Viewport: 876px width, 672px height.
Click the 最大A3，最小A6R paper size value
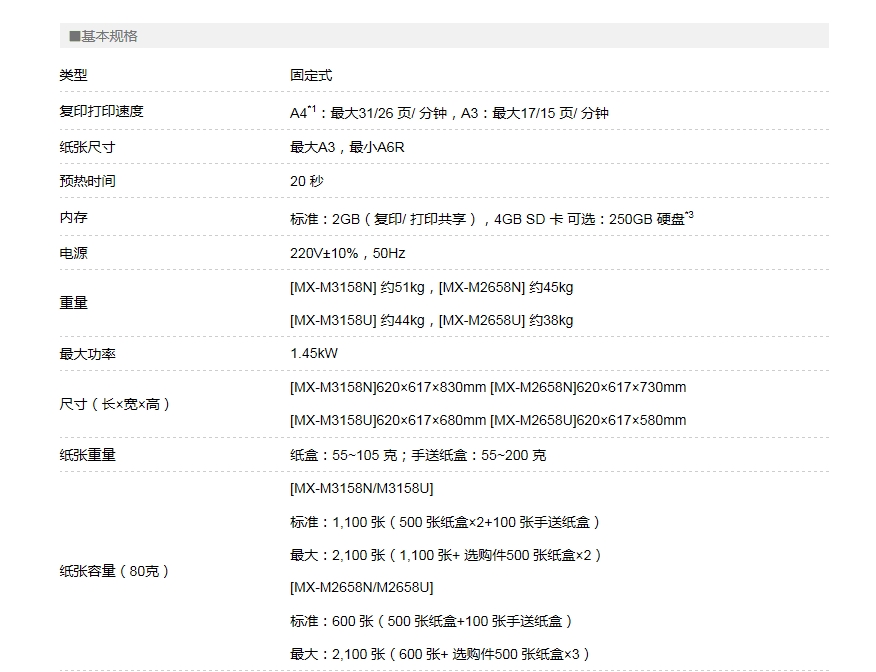tap(347, 147)
